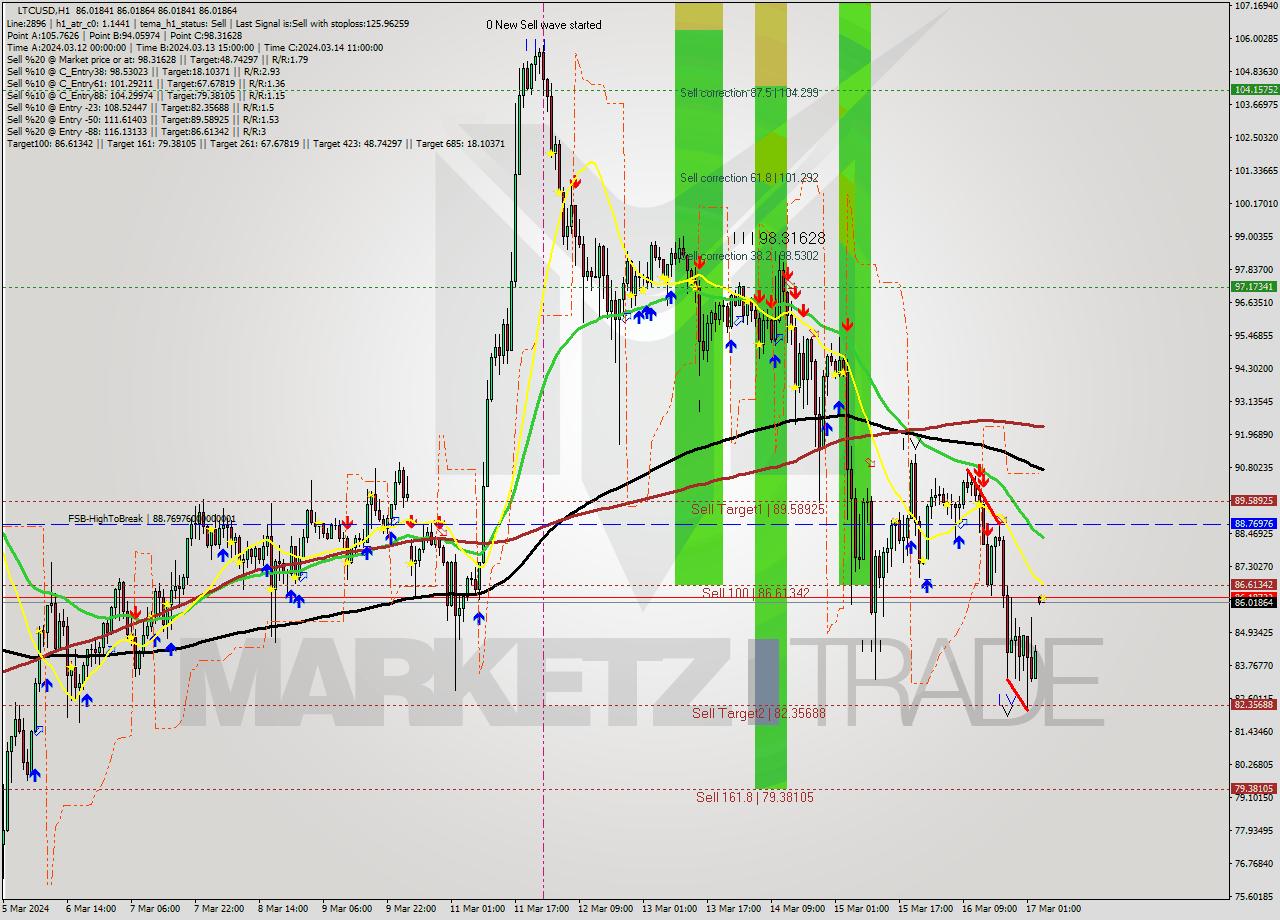Click the 93.13545 price scale value

click(x=1255, y=401)
